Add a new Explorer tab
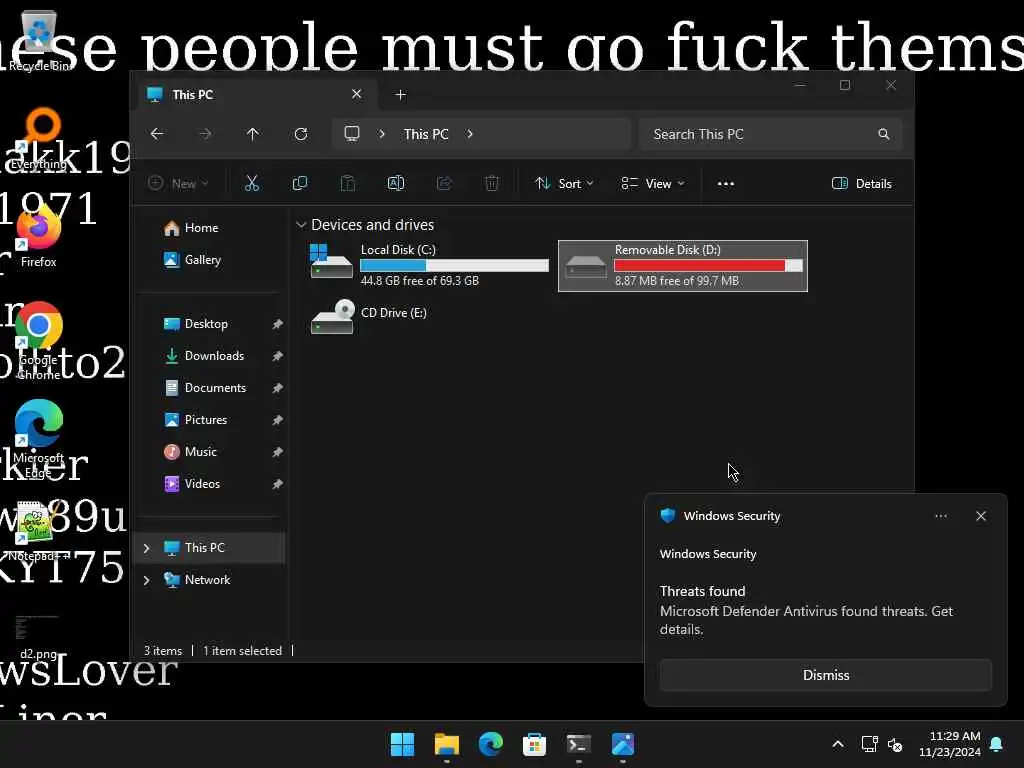Image resolution: width=1024 pixels, height=768 pixels. 401,95
